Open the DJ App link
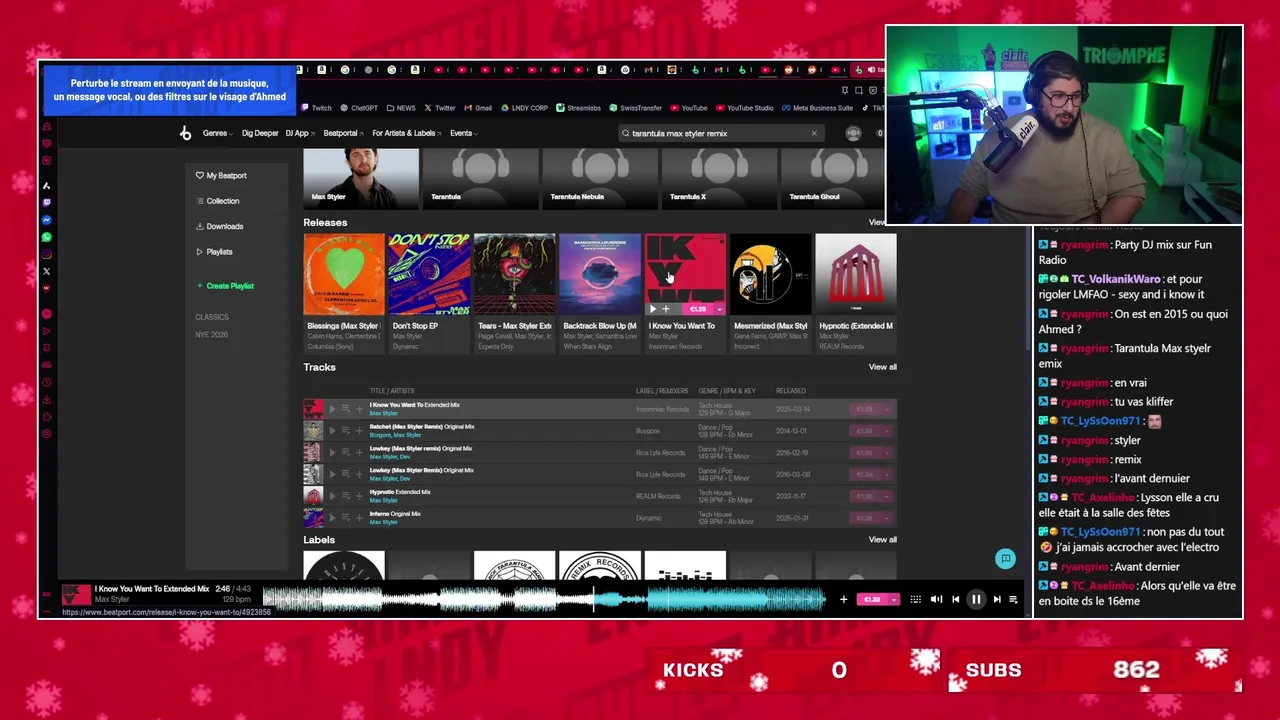 pos(299,133)
